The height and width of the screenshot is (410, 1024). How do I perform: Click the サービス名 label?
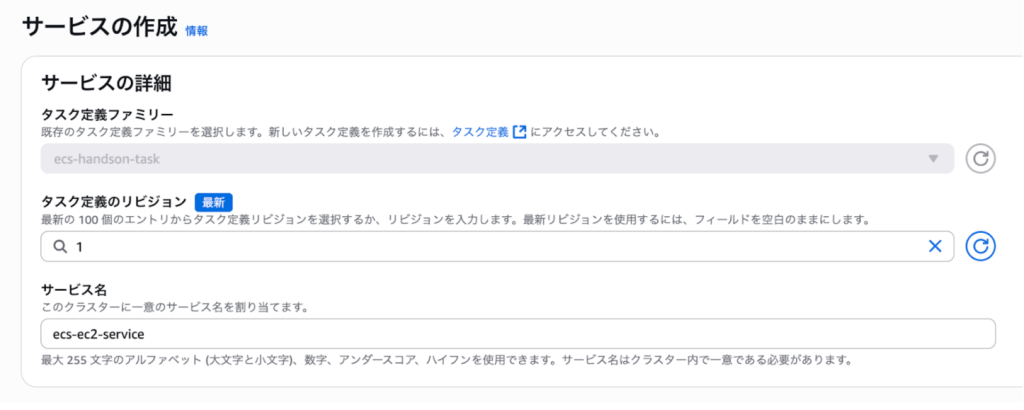73,289
